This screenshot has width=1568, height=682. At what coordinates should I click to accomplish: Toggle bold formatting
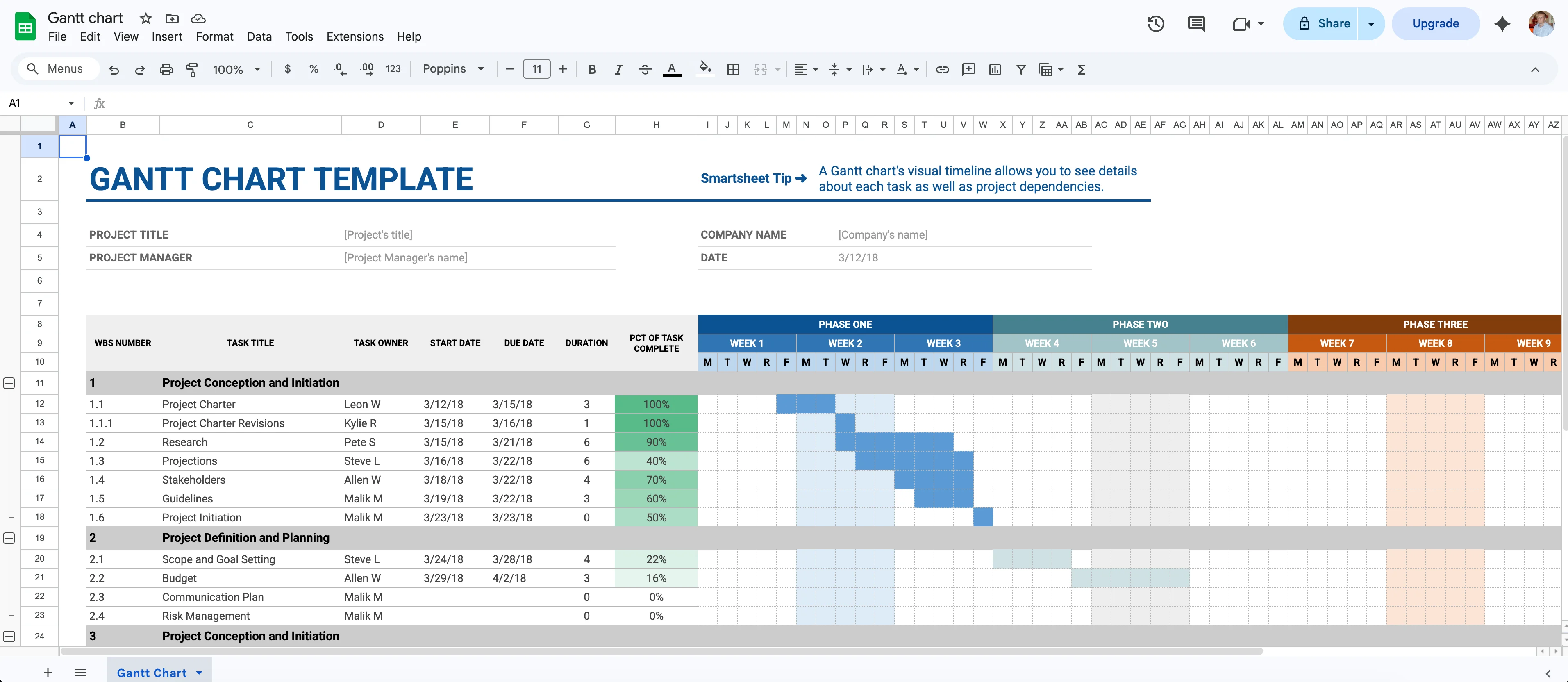click(x=592, y=69)
